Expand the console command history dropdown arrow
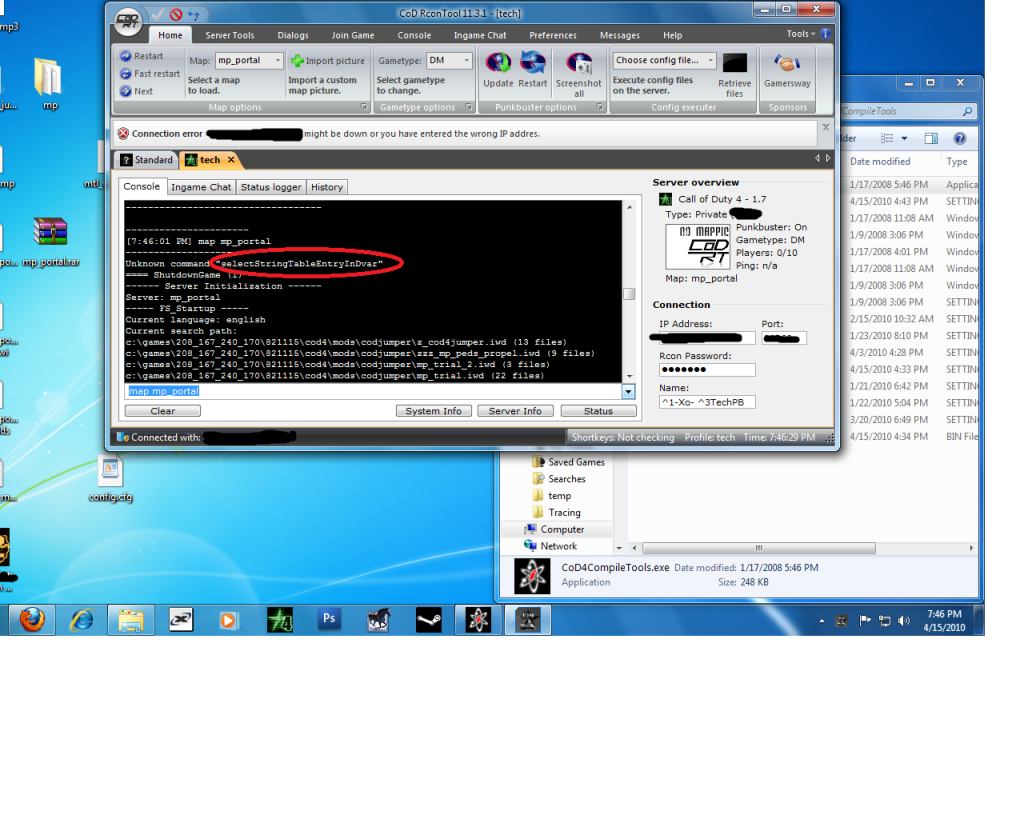 pos(628,391)
